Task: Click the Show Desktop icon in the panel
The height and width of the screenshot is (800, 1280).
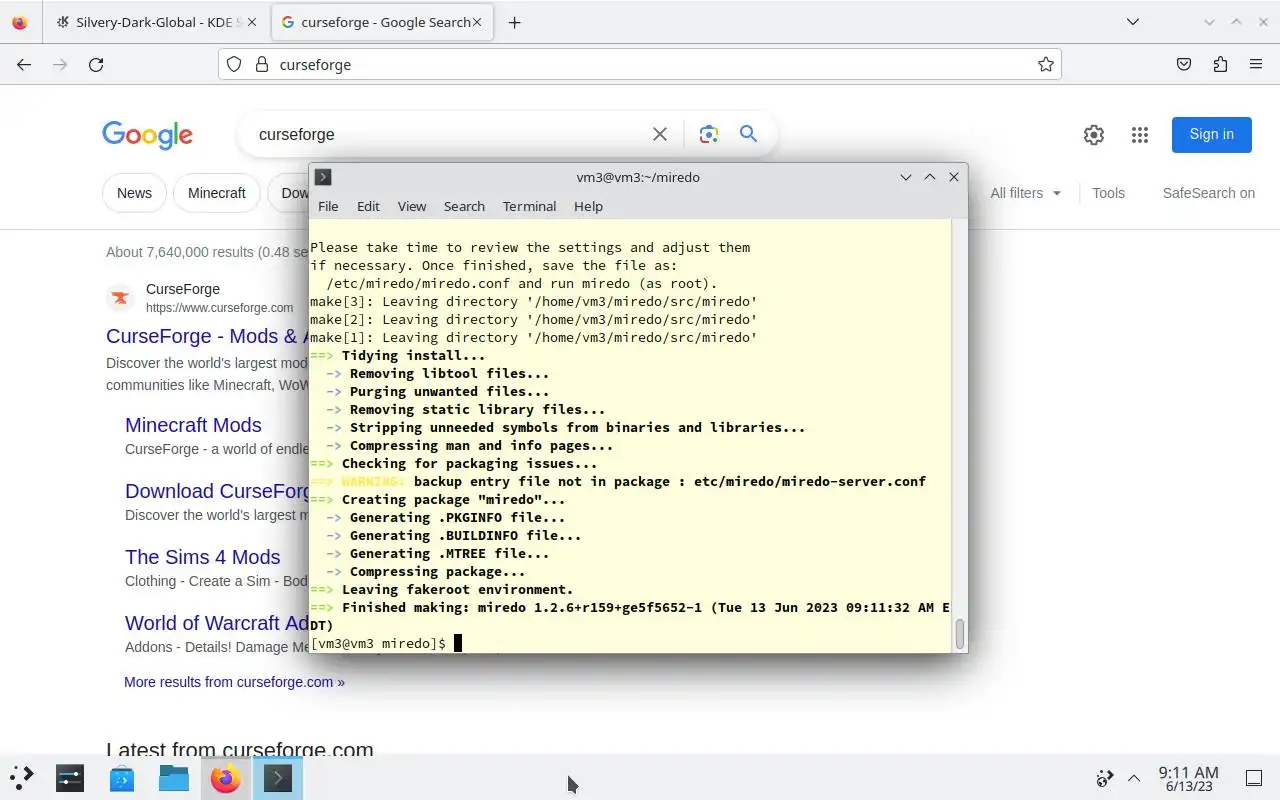Action: [x=1254, y=778]
